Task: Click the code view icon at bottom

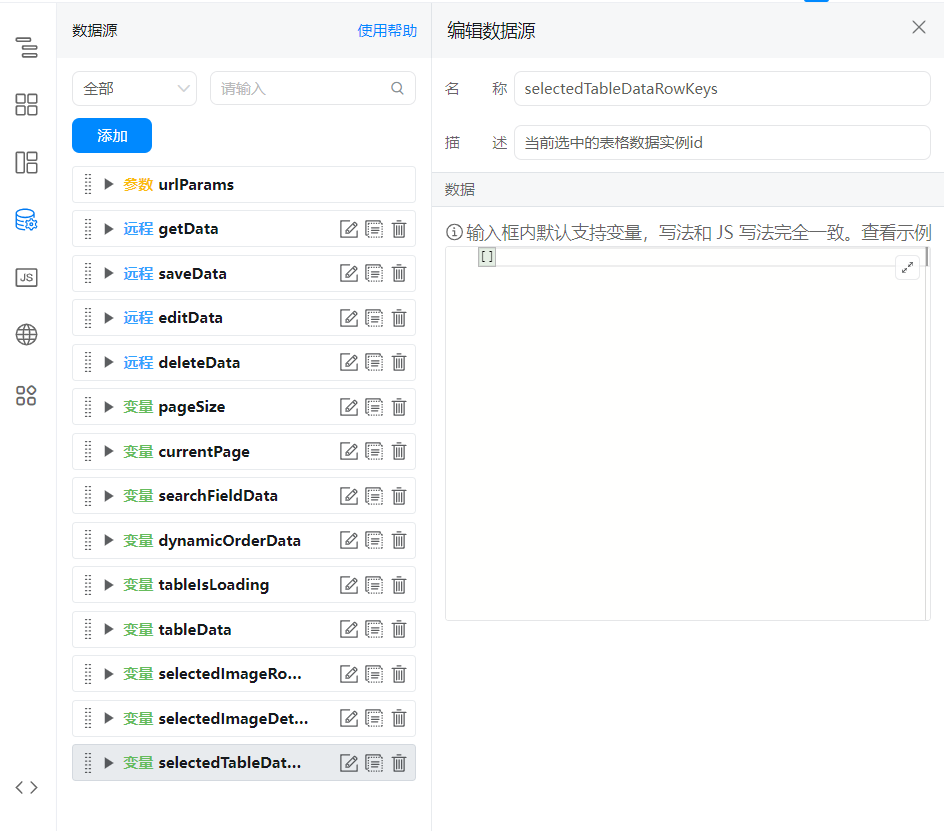Action: pos(27,787)
